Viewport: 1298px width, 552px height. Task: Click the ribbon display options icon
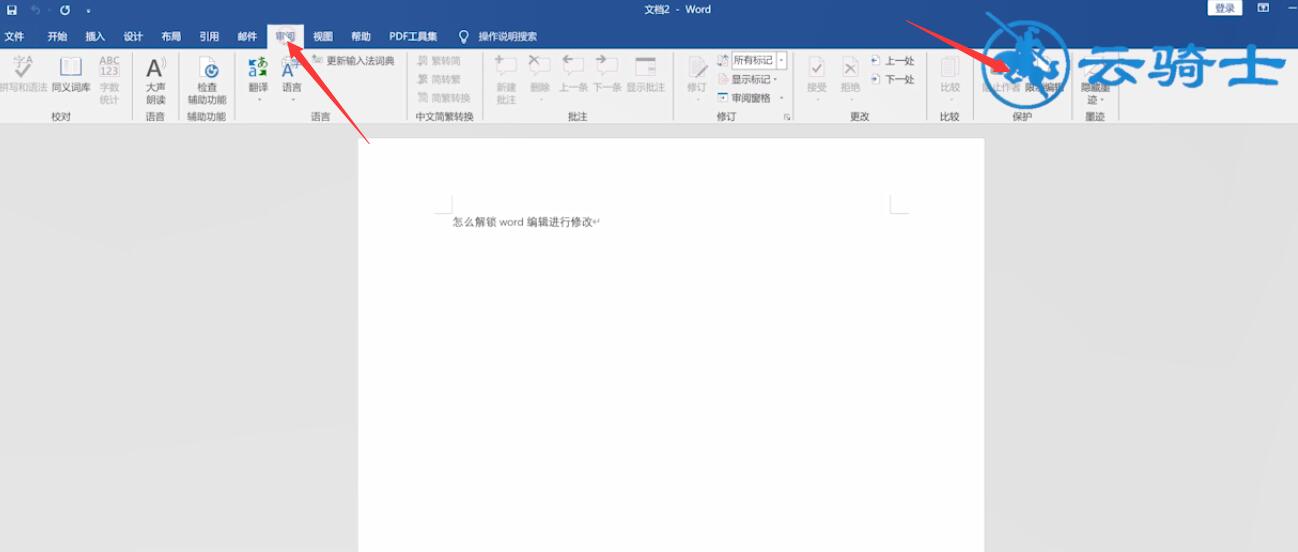[1264, 8]
